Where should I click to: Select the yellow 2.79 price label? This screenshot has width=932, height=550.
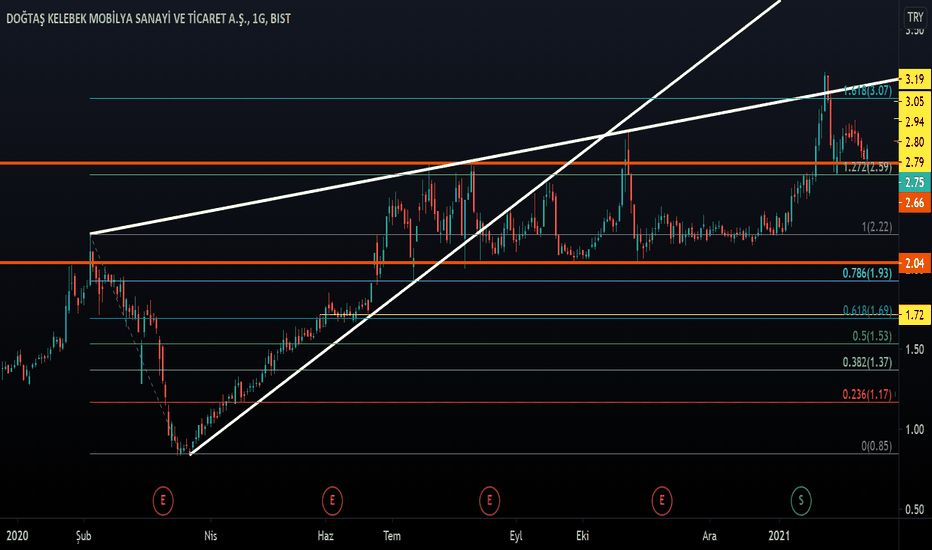point(915,162)
